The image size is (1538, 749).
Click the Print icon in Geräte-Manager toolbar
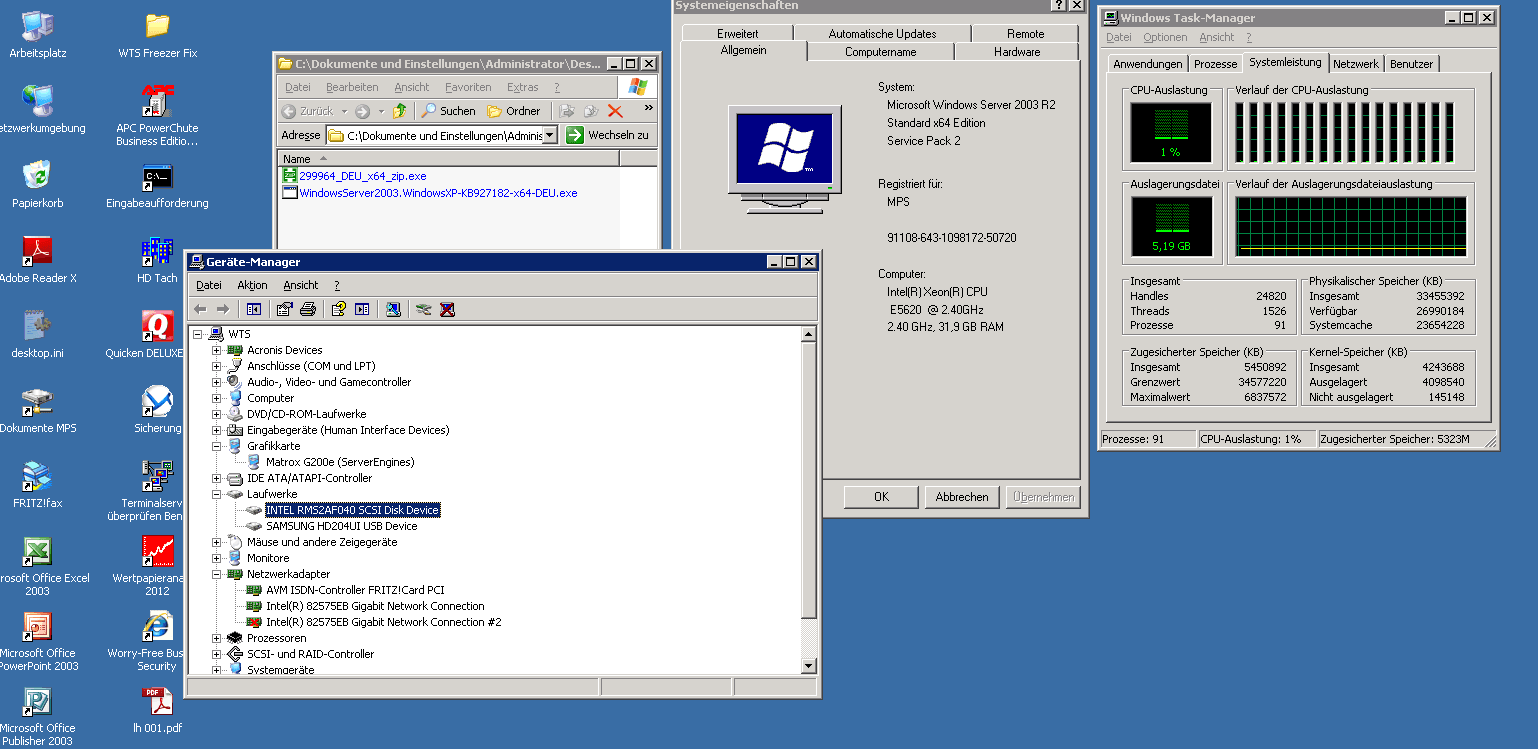click(x=308, y=309)
